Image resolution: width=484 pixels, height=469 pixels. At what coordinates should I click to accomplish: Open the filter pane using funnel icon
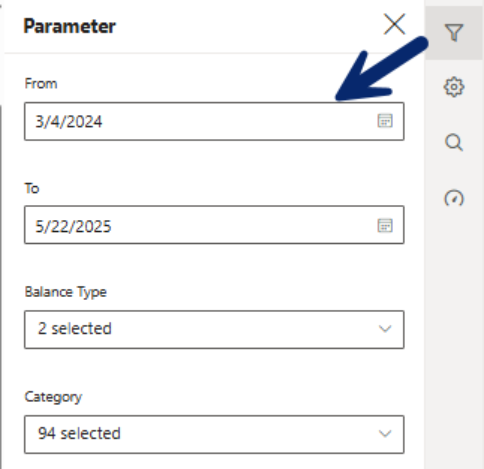coord(454,33)
